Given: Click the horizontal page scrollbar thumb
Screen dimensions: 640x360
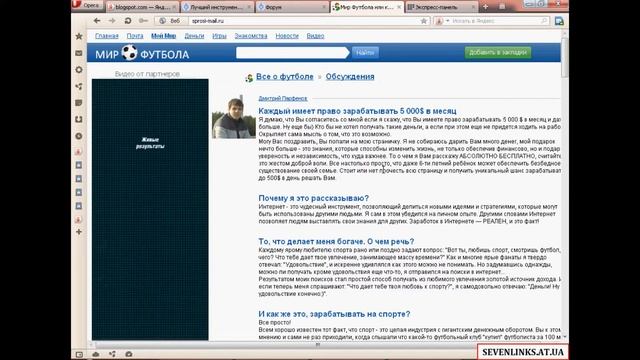Looking at the screenshot, I should [x=318, y=345].
